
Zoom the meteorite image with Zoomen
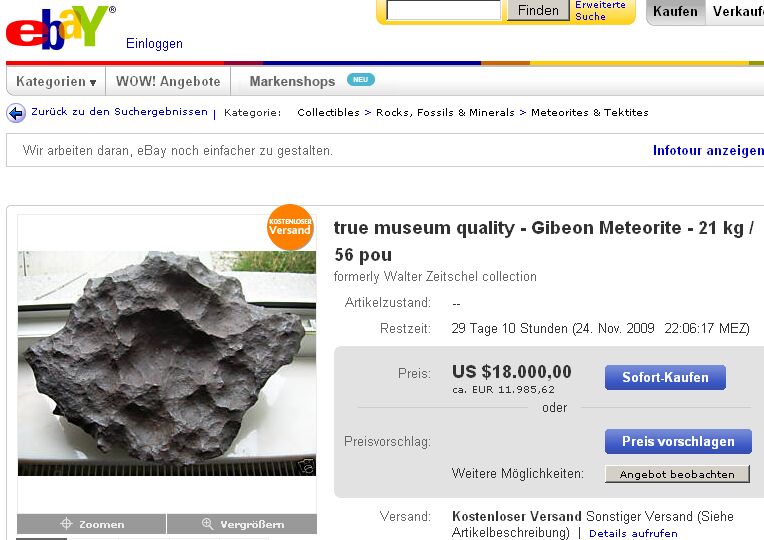click(92, 524)
